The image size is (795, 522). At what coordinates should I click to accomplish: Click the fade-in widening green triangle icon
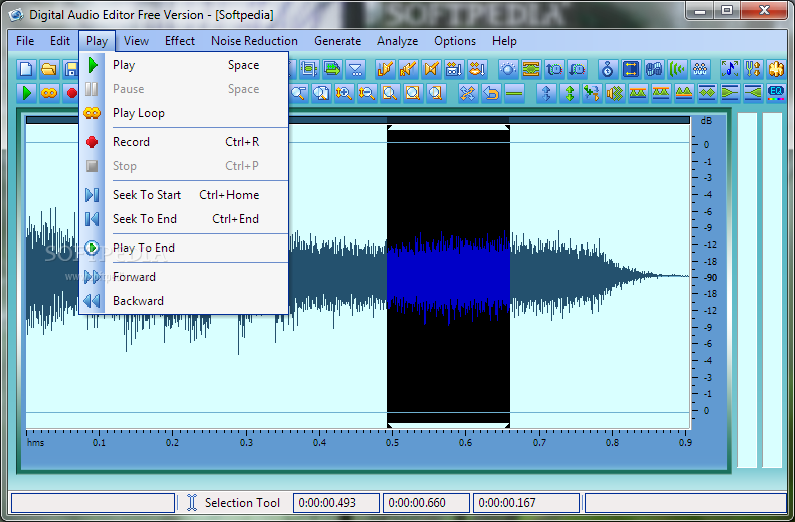(x=753, y=93)
